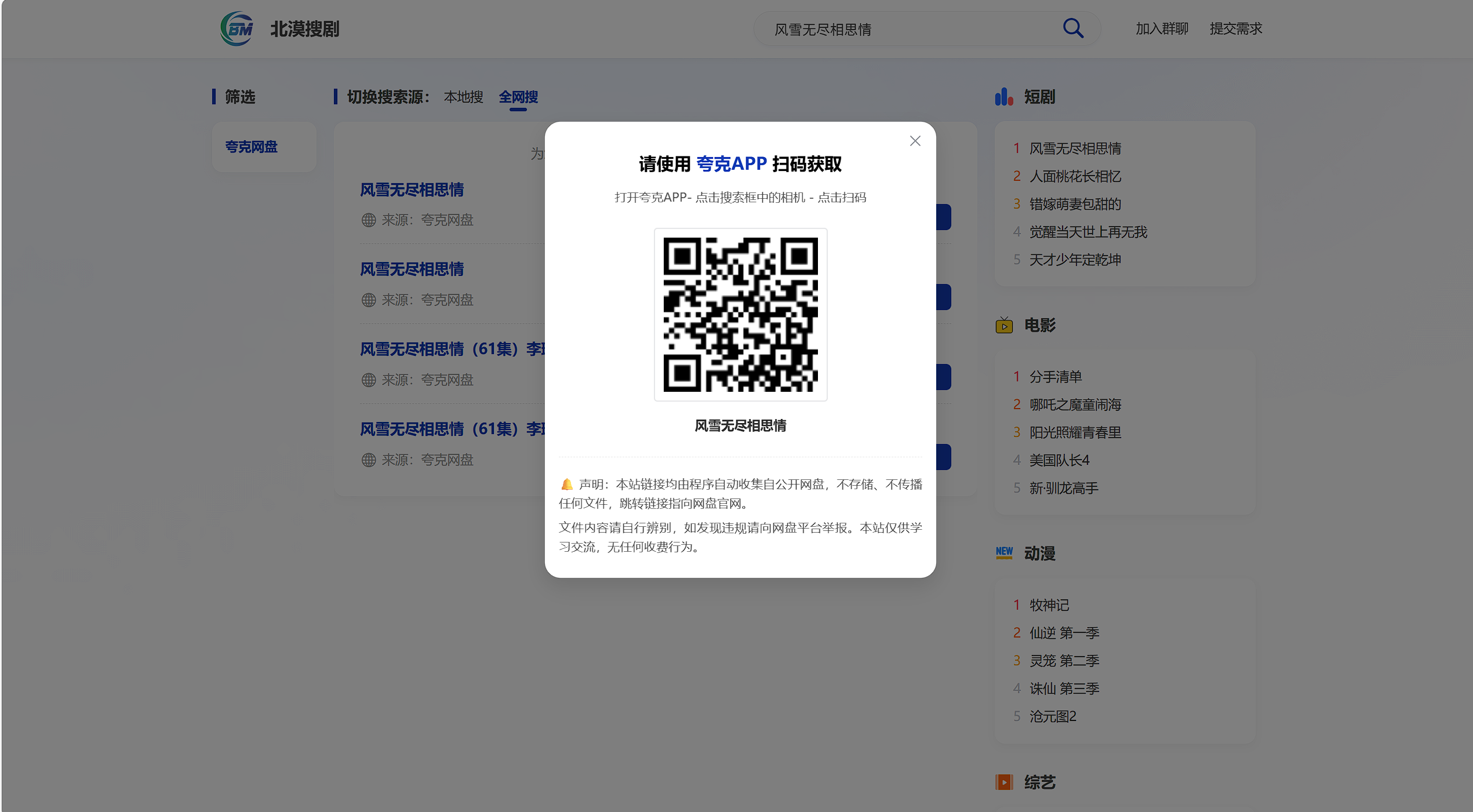Open 觉醒当天世上再无我
This screenshot has height=812, width=1473.
pos(1088,232)
